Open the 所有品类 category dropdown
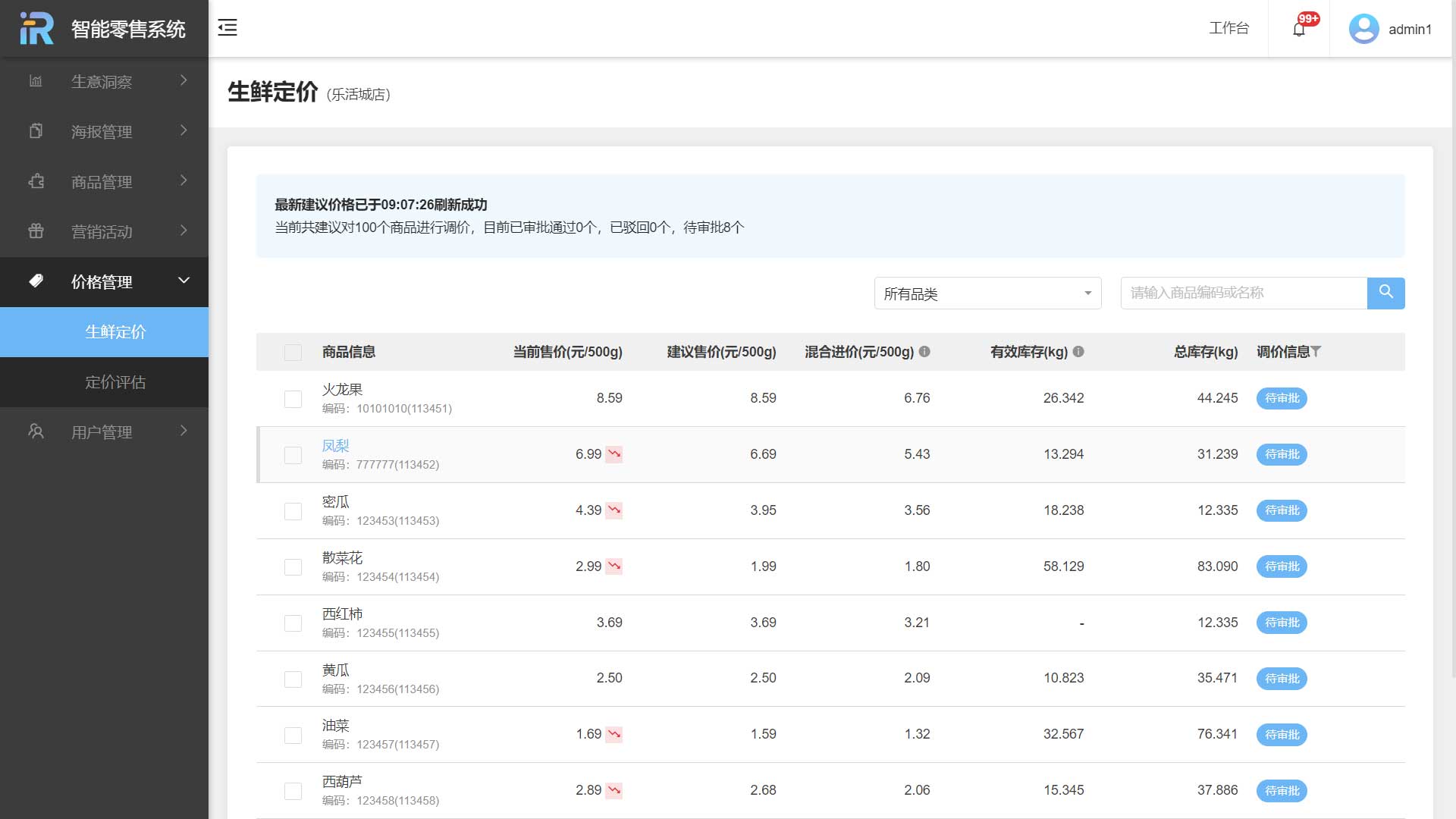 coord(987,293)
